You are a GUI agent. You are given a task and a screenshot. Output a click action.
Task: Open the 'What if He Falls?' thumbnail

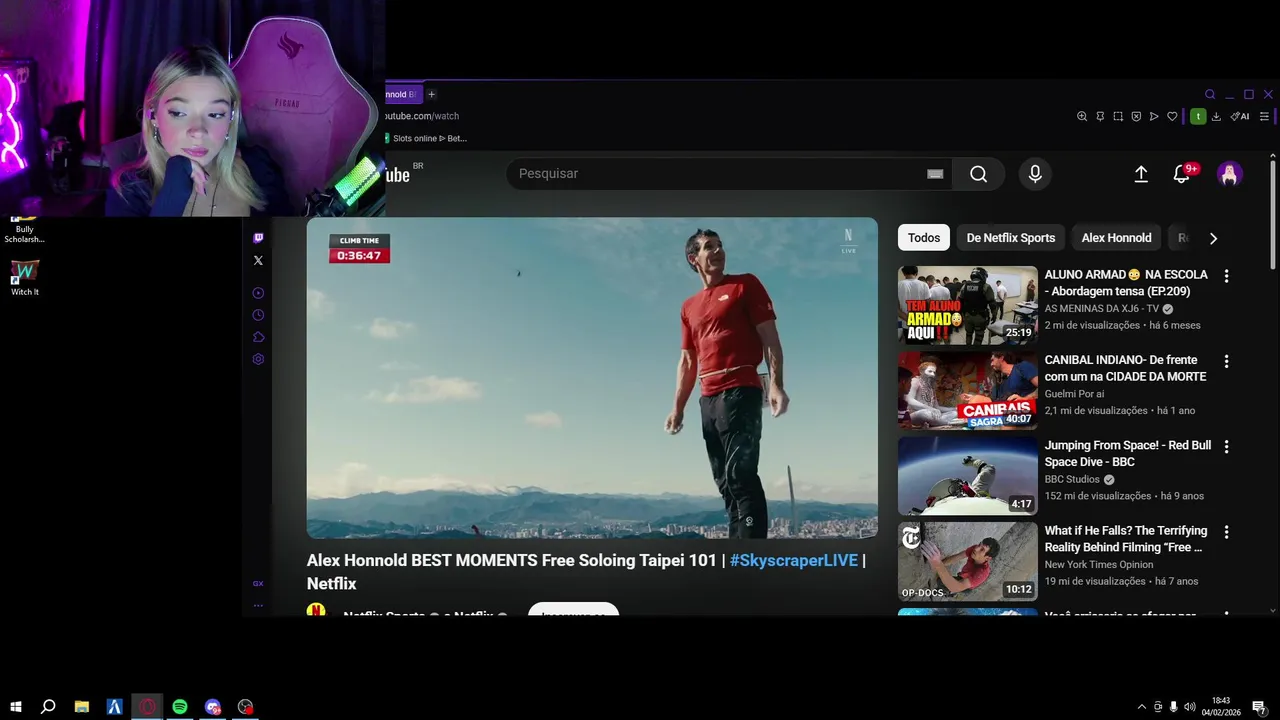(967, 561)
